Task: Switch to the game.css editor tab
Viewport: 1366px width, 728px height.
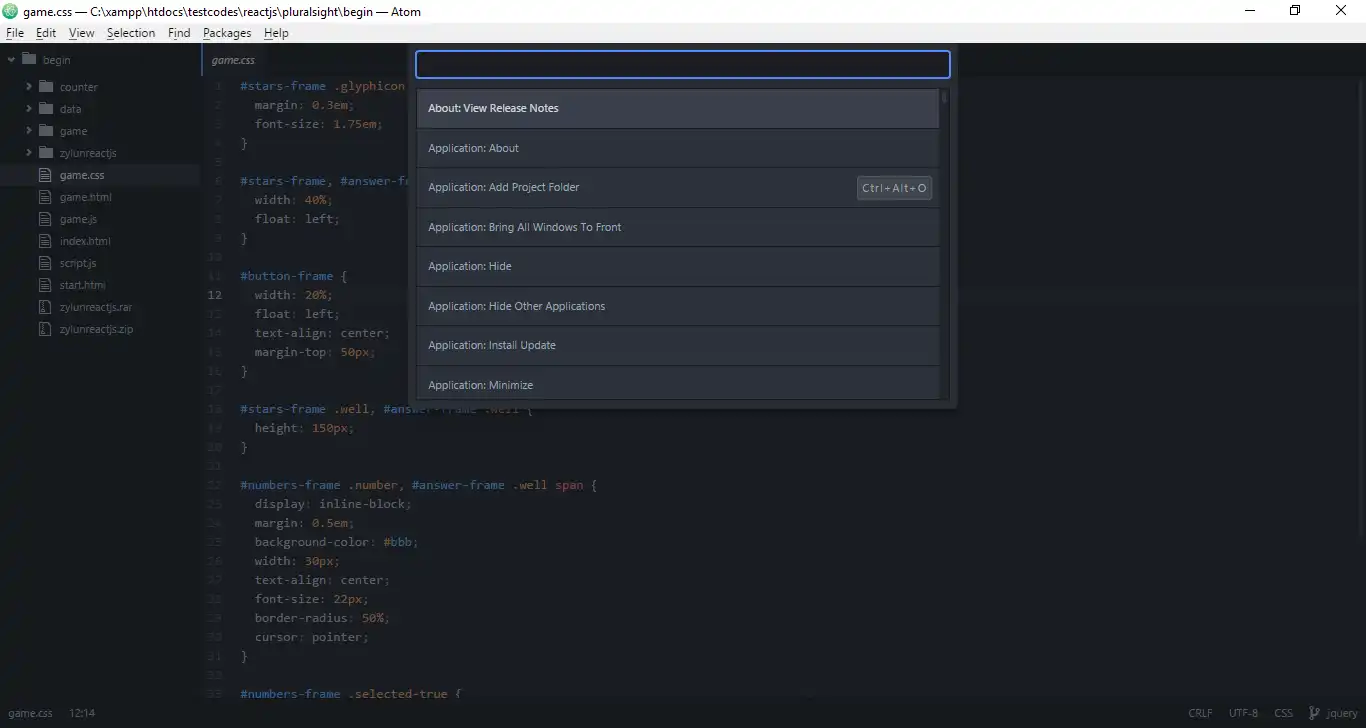Action: tap(233, 59)
